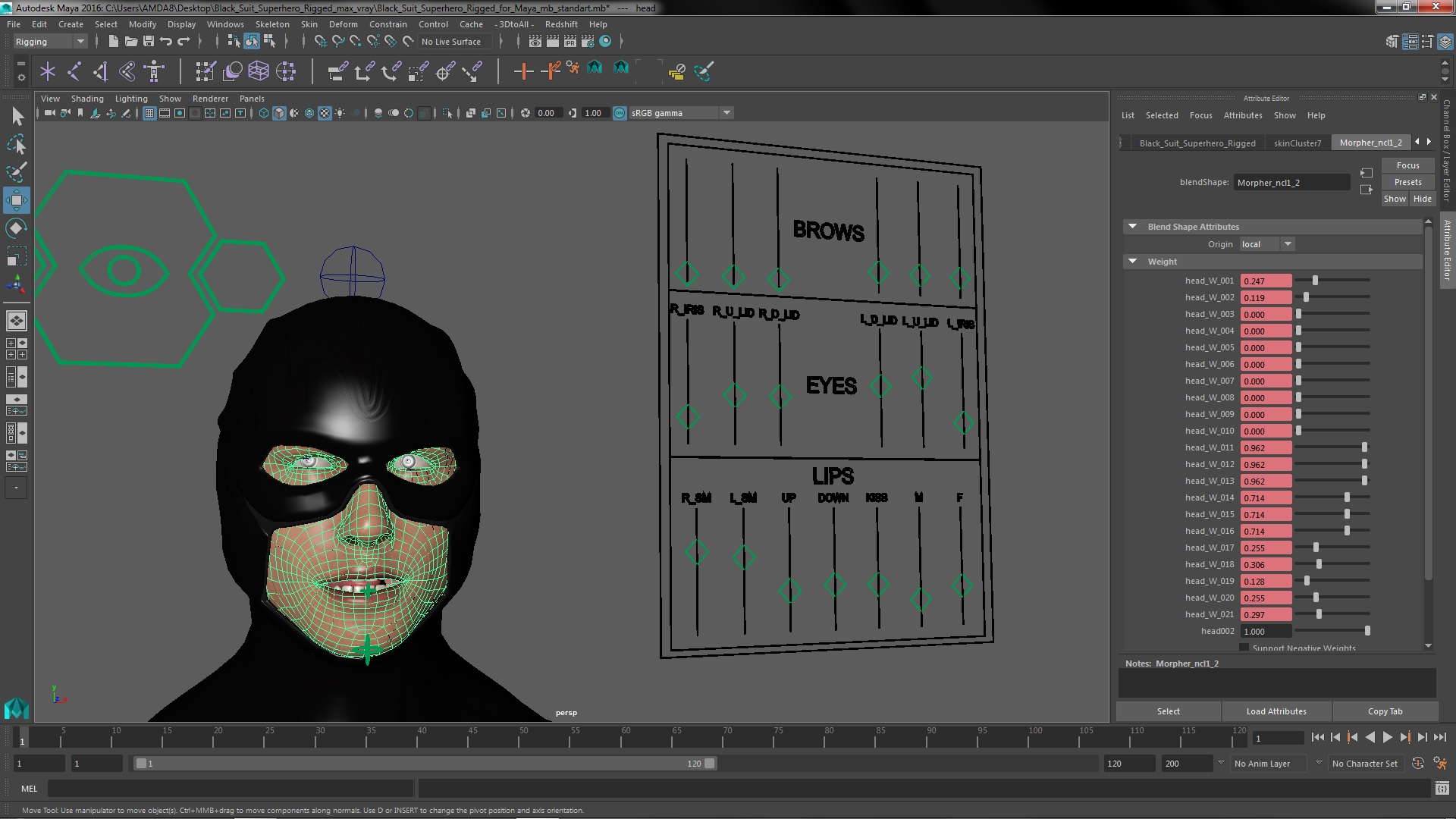The width and height of the screenshot is (1456, 819).
Task: Click the Human IK skeleton figure shelf icon
Action: pyautogui.click(x=154, y=71)
